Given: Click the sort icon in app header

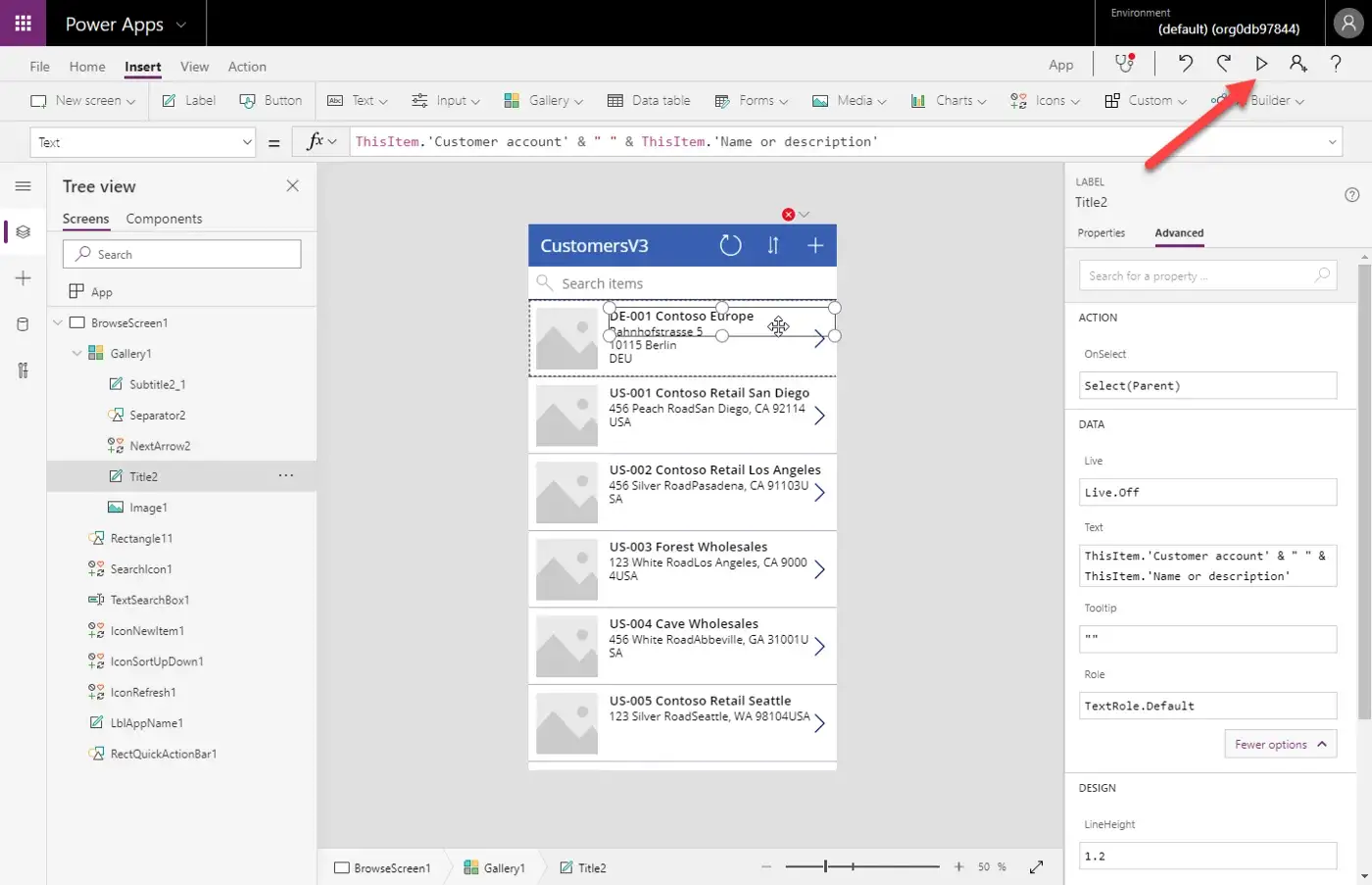Looking at the screenshot, I should pyautogui.click(x=773, y=245).
